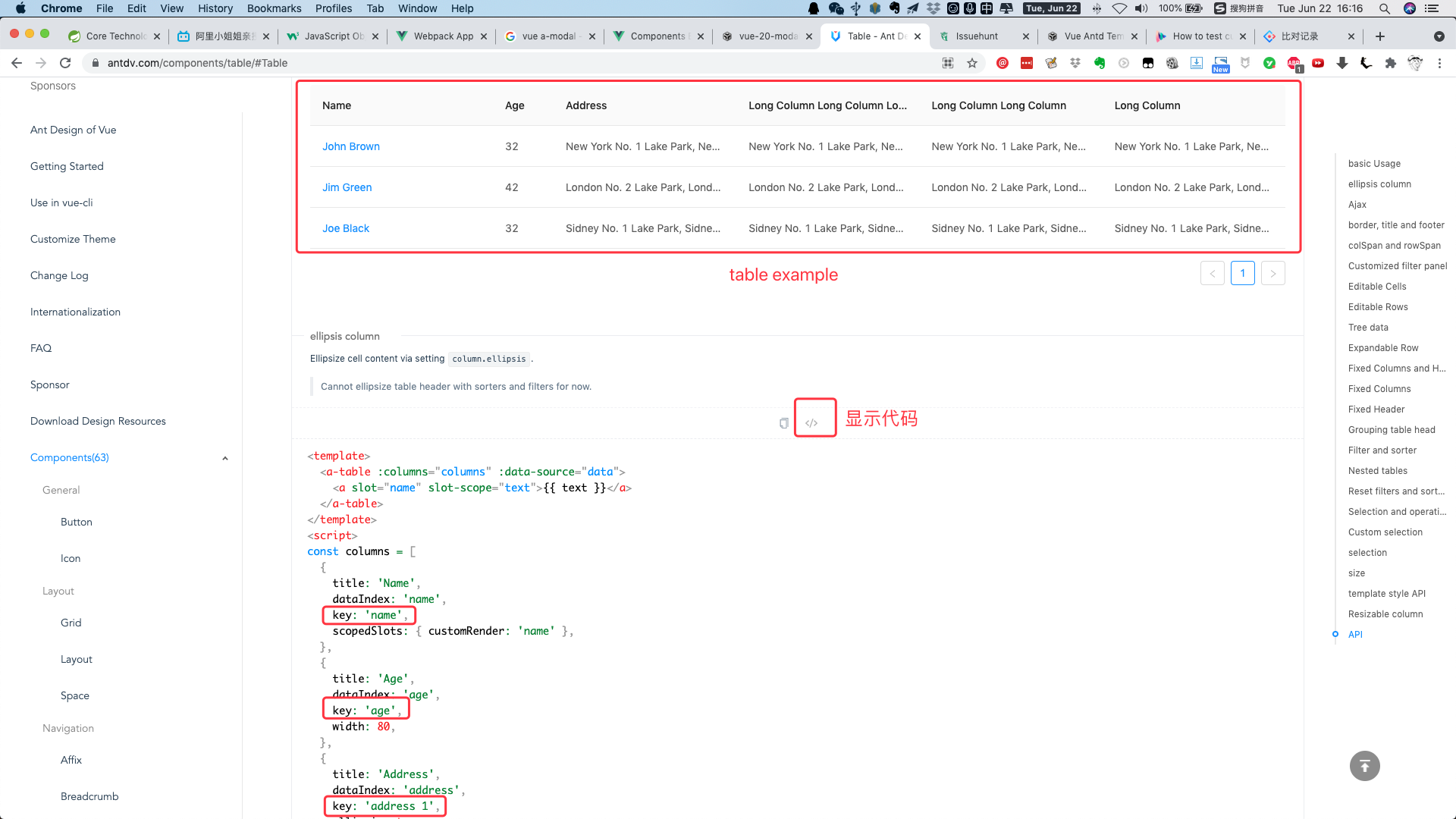The image size is (1456, 819).
Task: Open the Bookmarks menu
Action: (274, 8)
